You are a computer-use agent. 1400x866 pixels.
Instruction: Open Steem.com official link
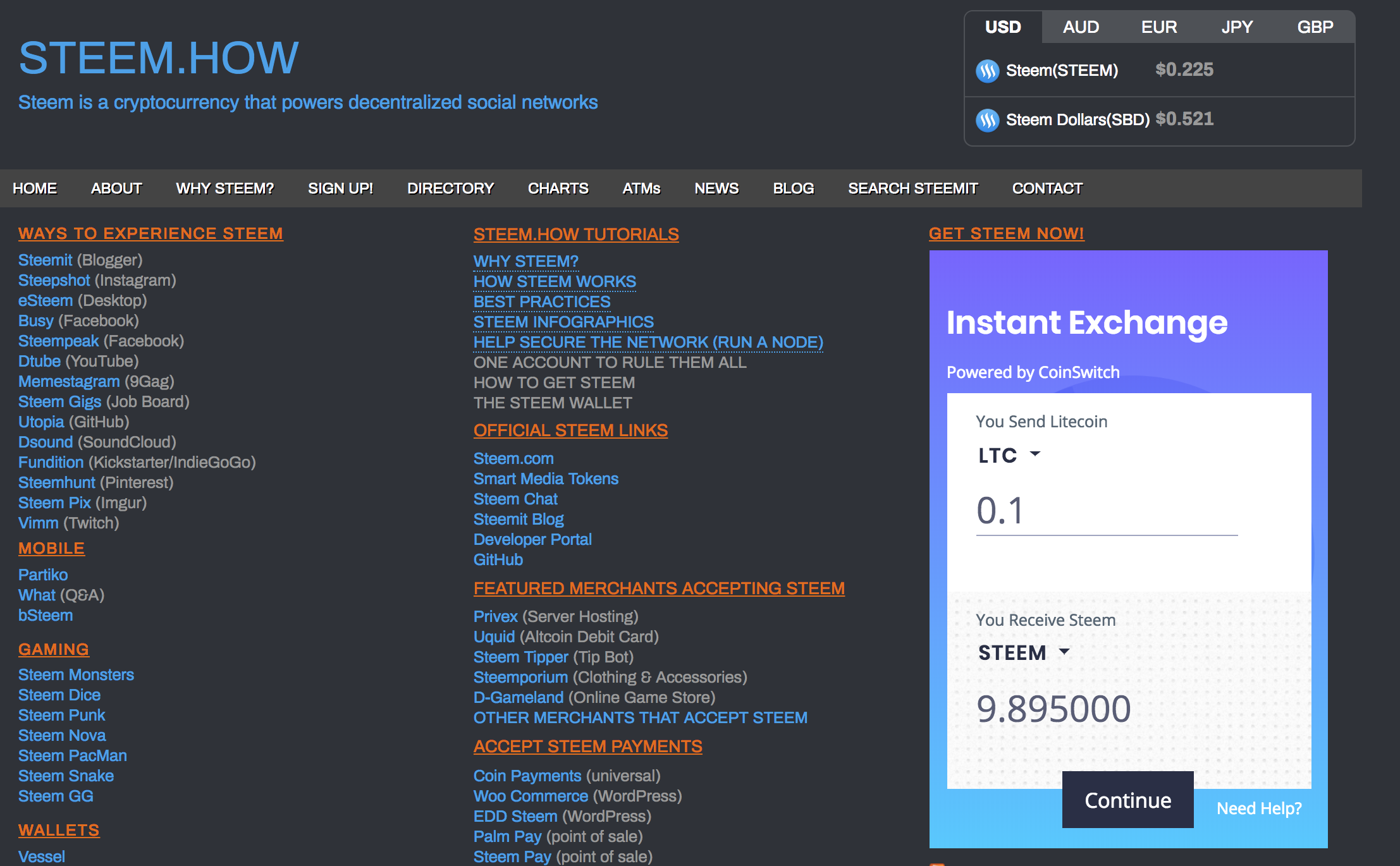514,459
